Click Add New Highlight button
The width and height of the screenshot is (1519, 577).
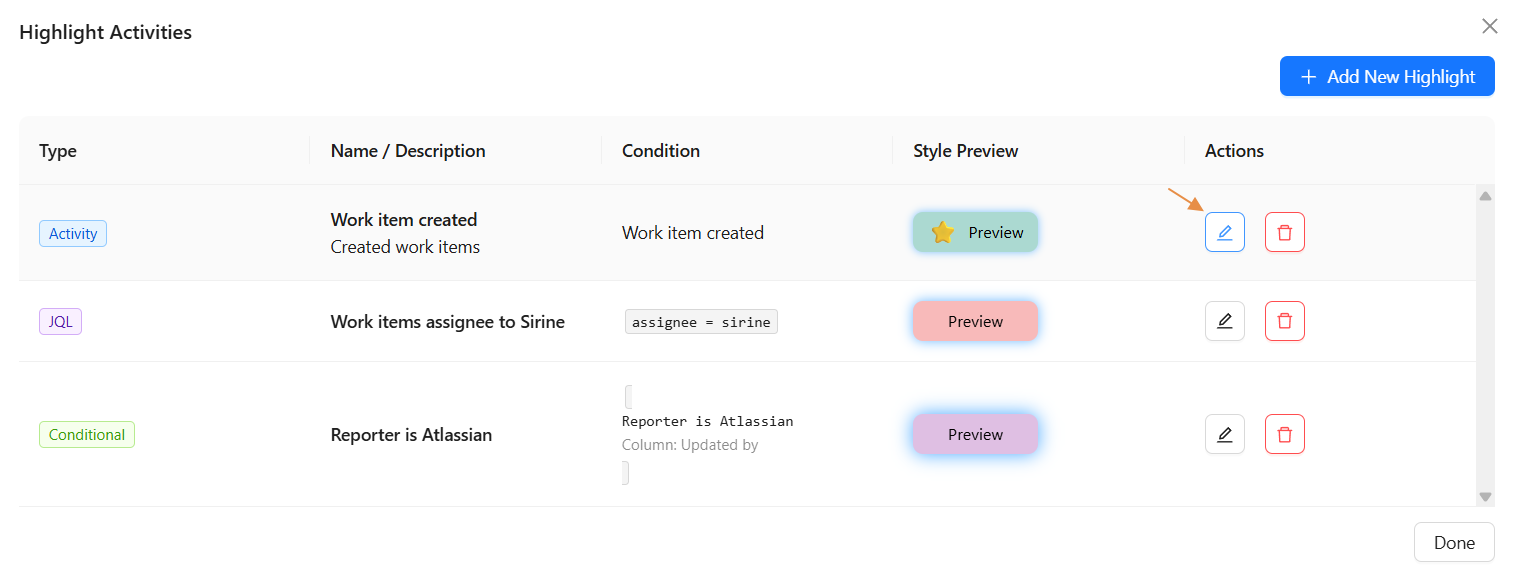[1386, 76]
